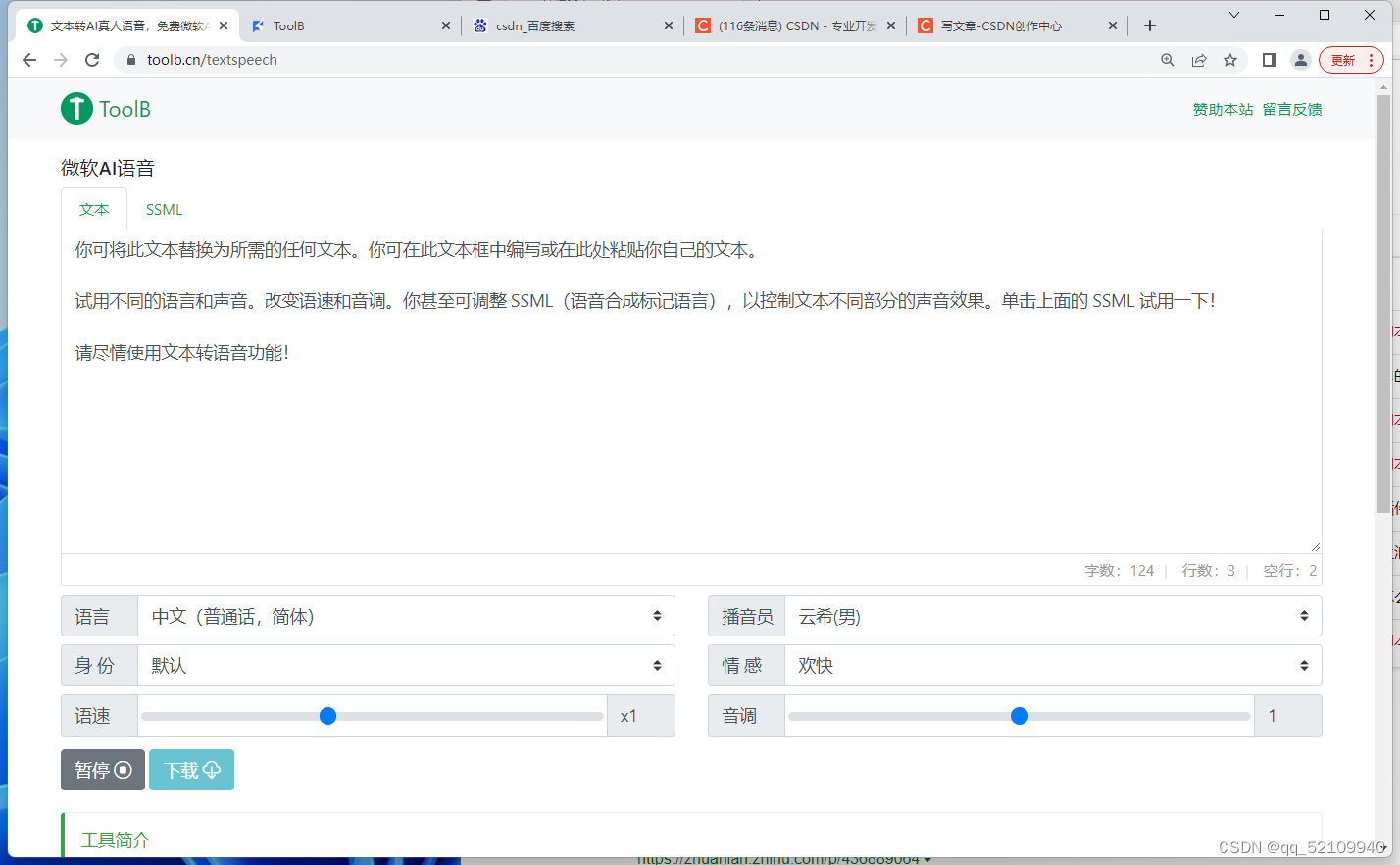
Task: Click the 微软AI语音 heading
Action: point(108,168)
